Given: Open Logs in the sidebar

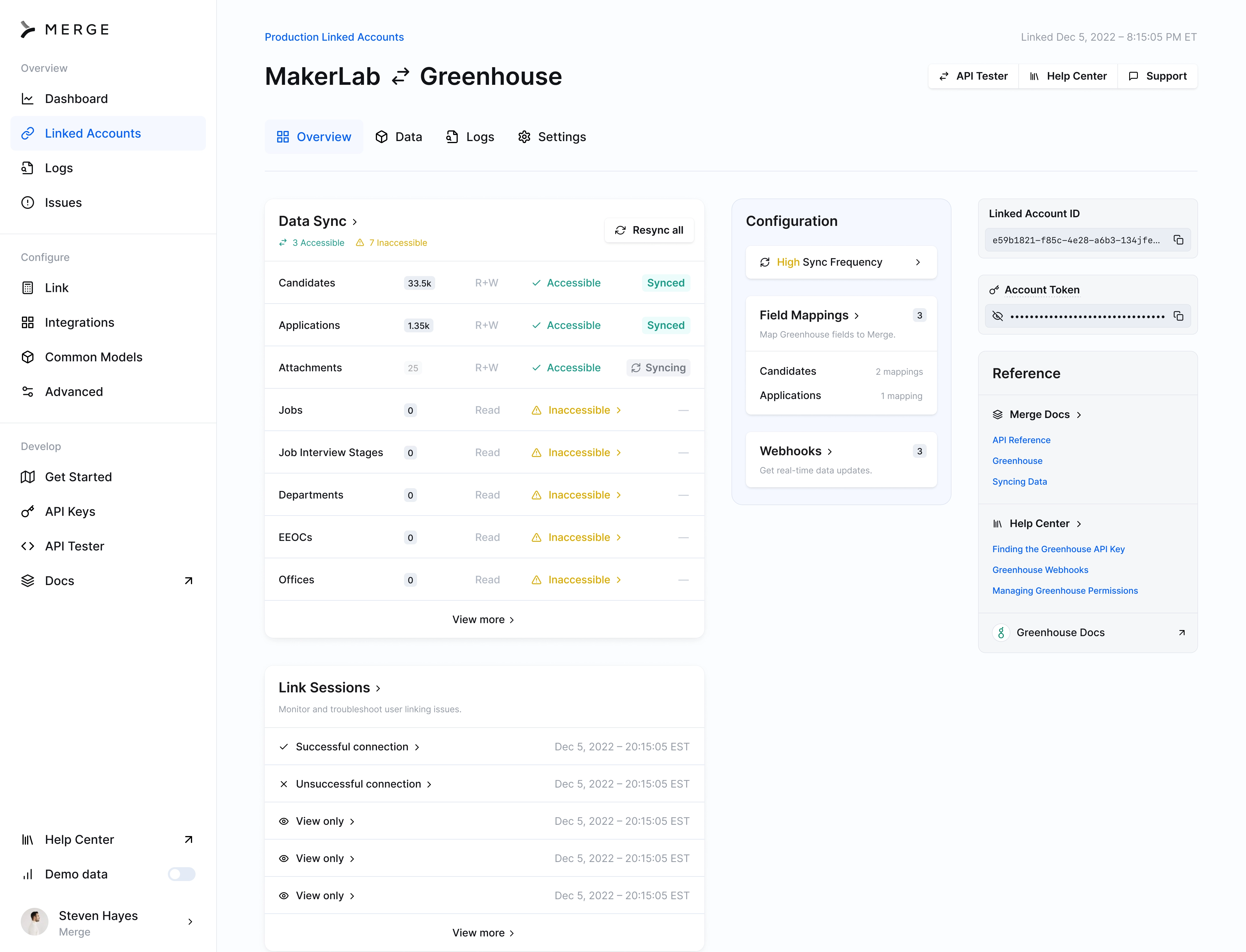Looking at the screenshot, I should pos(108,168).
